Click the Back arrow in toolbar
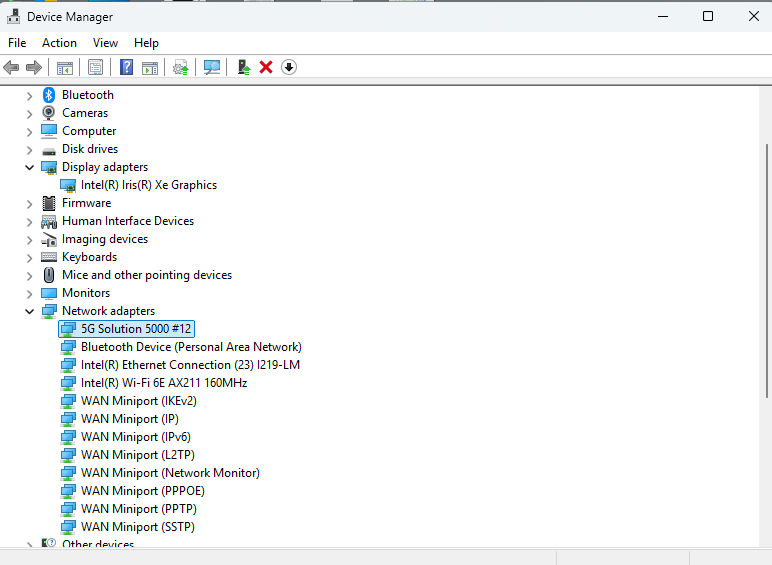The height and width of the screenshot is (565, 772). [x=11, y=67]
